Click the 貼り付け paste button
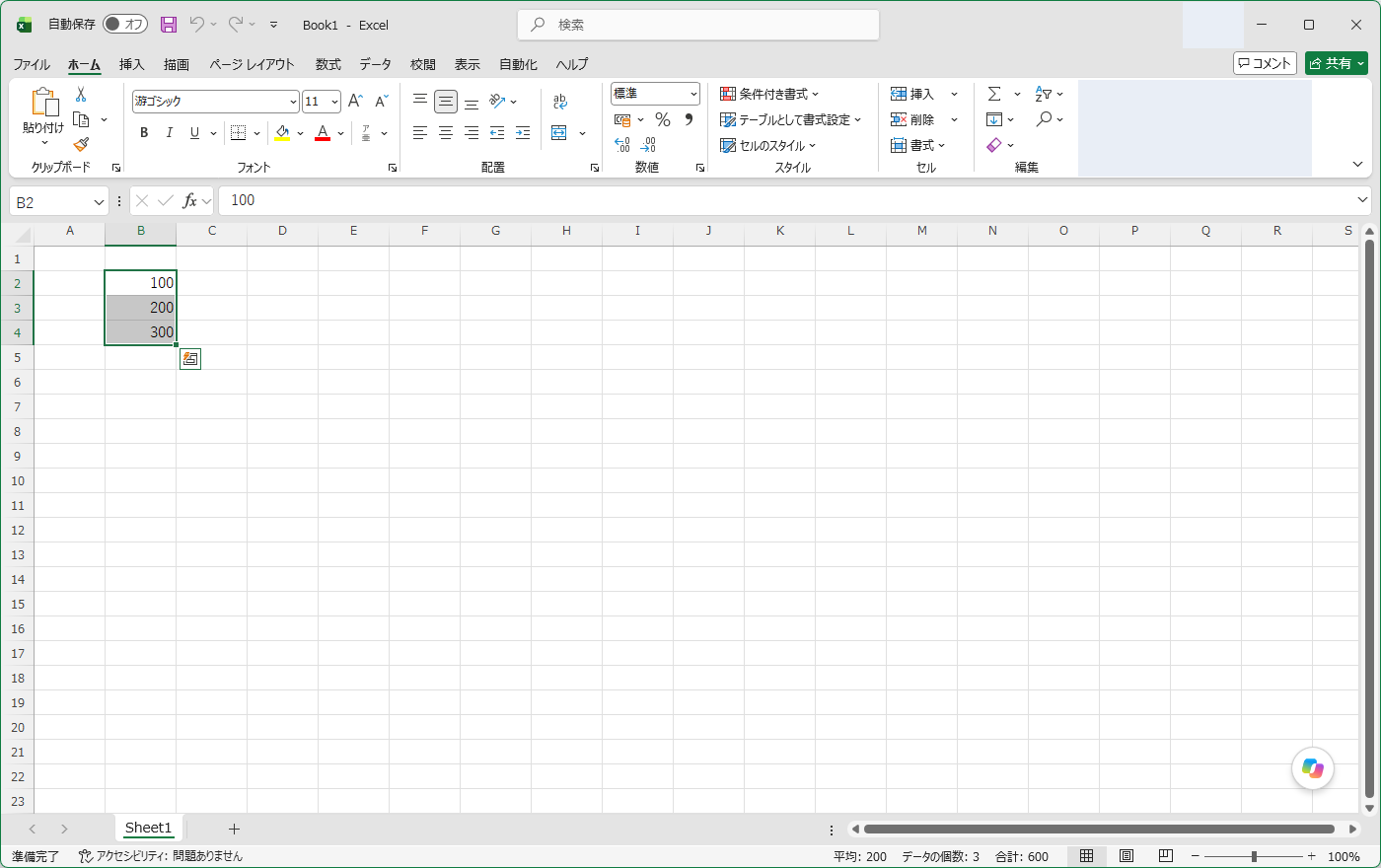The image size is (1381, 868). point(43,115)
